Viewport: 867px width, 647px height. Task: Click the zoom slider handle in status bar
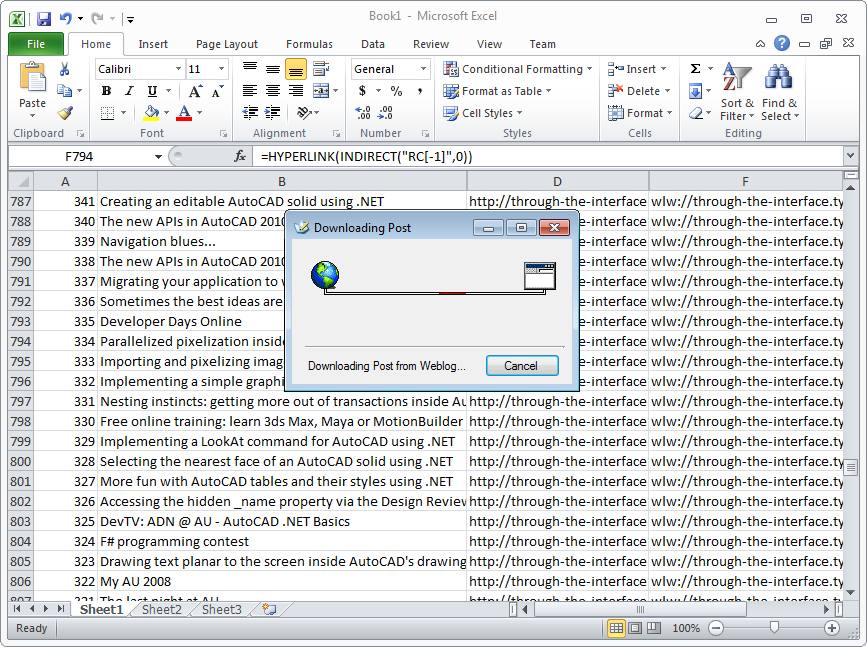coord(773,628)
